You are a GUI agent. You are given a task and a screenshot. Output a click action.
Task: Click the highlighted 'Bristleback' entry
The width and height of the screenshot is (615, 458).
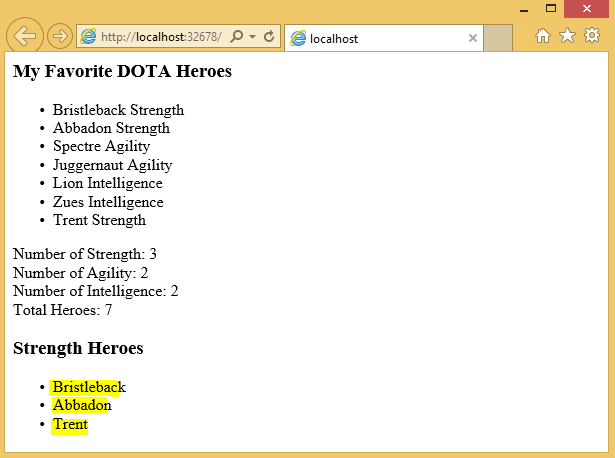89,387
